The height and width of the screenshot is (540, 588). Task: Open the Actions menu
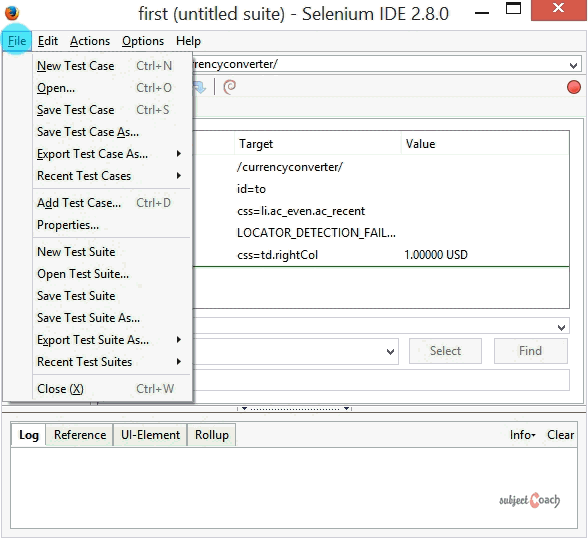(90, 40)
